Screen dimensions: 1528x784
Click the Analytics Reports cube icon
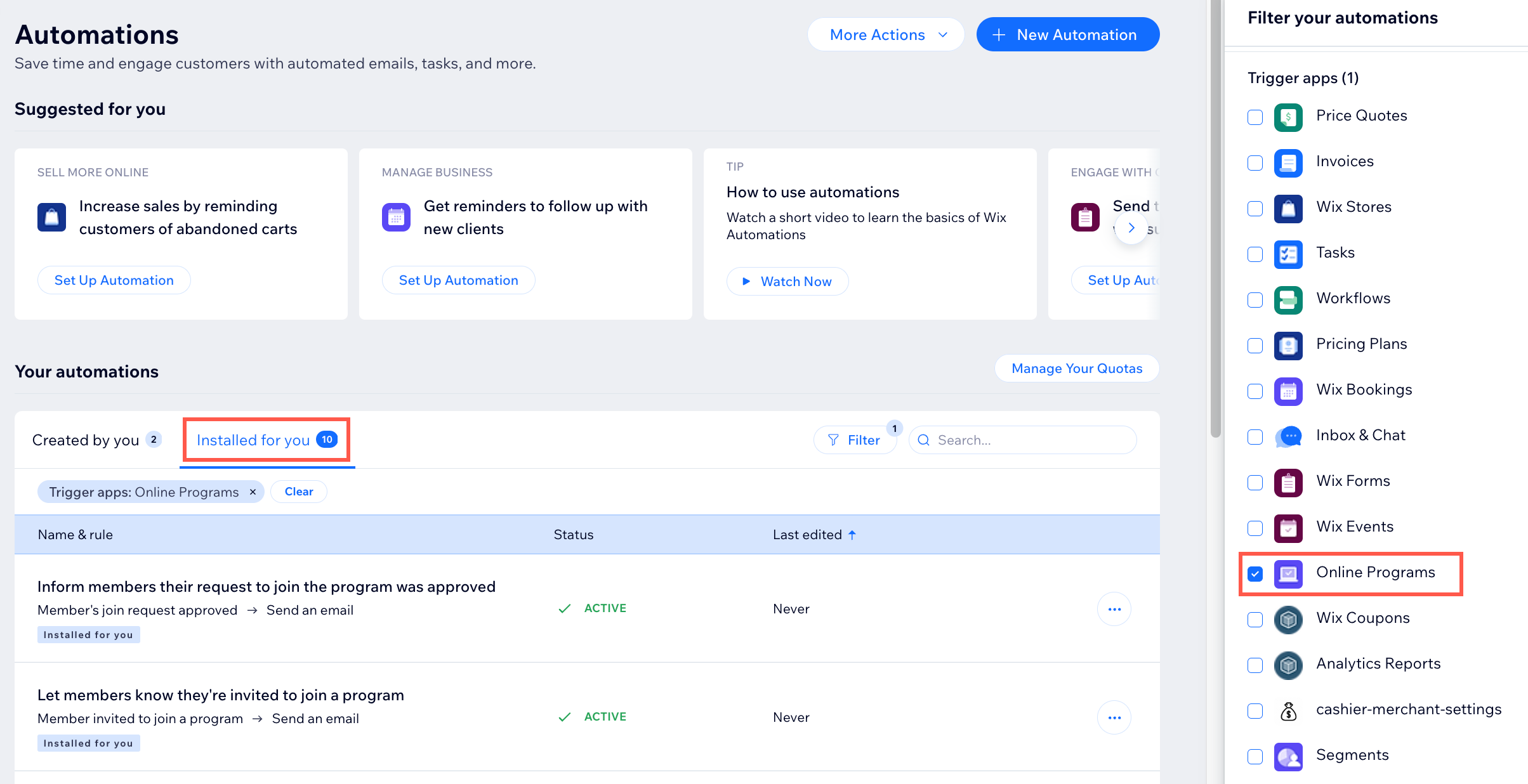click(1288, 665)
